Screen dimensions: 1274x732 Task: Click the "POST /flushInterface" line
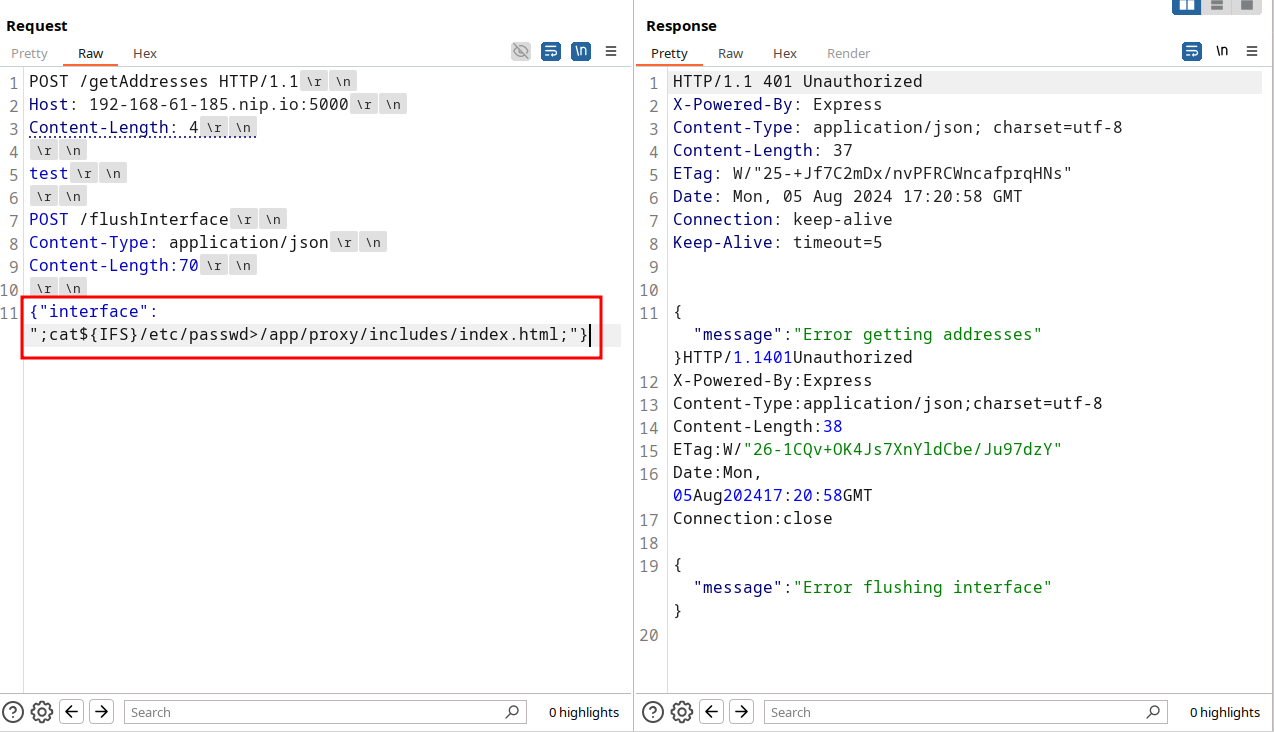(x=129, y=219)
